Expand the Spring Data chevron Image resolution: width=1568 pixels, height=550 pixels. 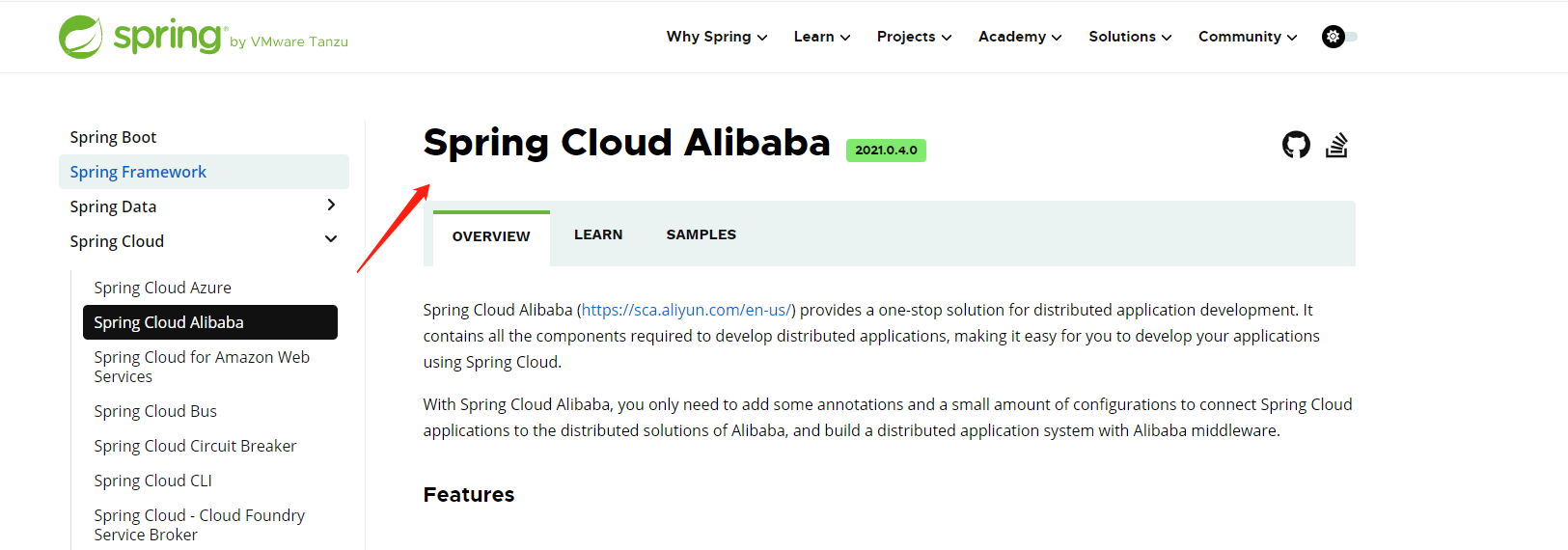point(331,205)
